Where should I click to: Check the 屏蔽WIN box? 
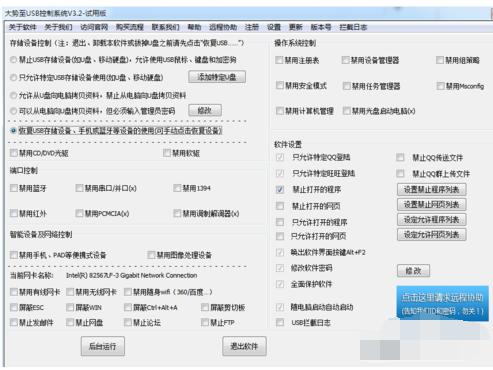70,307
